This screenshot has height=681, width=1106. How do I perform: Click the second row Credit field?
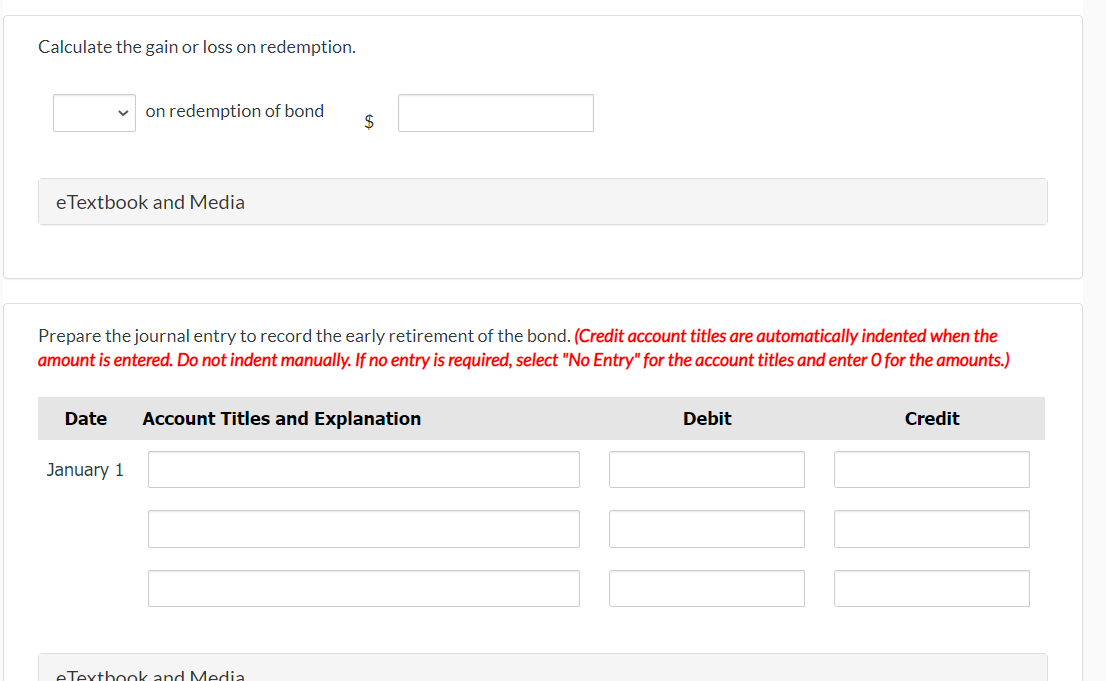[x=932, y=529]
